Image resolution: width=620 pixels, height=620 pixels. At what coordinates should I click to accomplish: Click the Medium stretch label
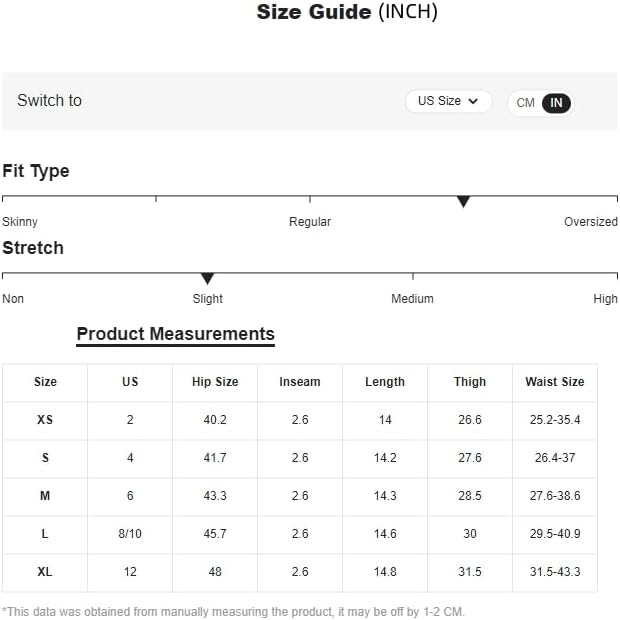pyautogui.click(x=412, y=299)
